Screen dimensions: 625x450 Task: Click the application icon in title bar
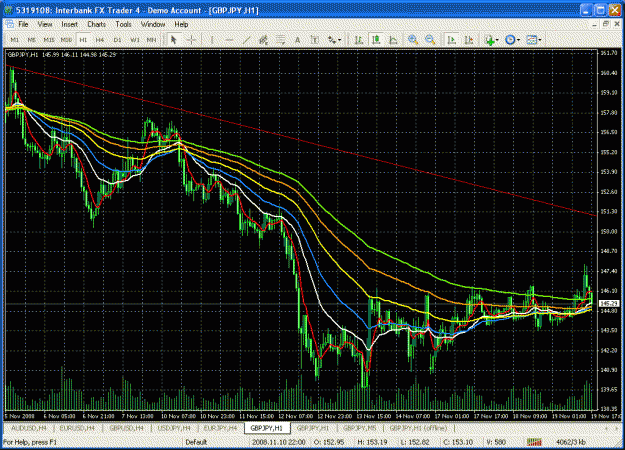(8, 10)
